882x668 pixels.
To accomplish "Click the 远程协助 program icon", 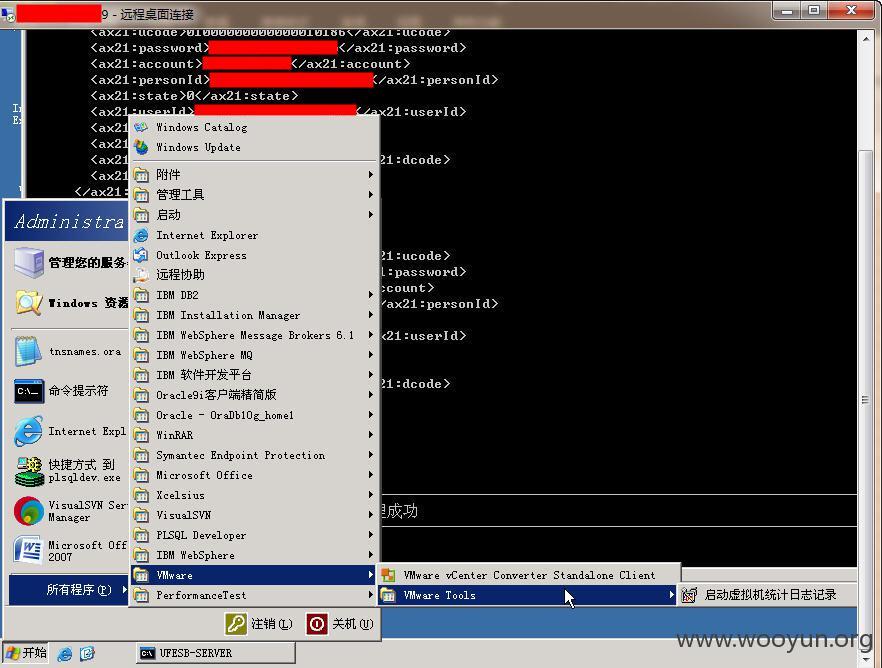I will pyautogui.click(x=141, y=275).
